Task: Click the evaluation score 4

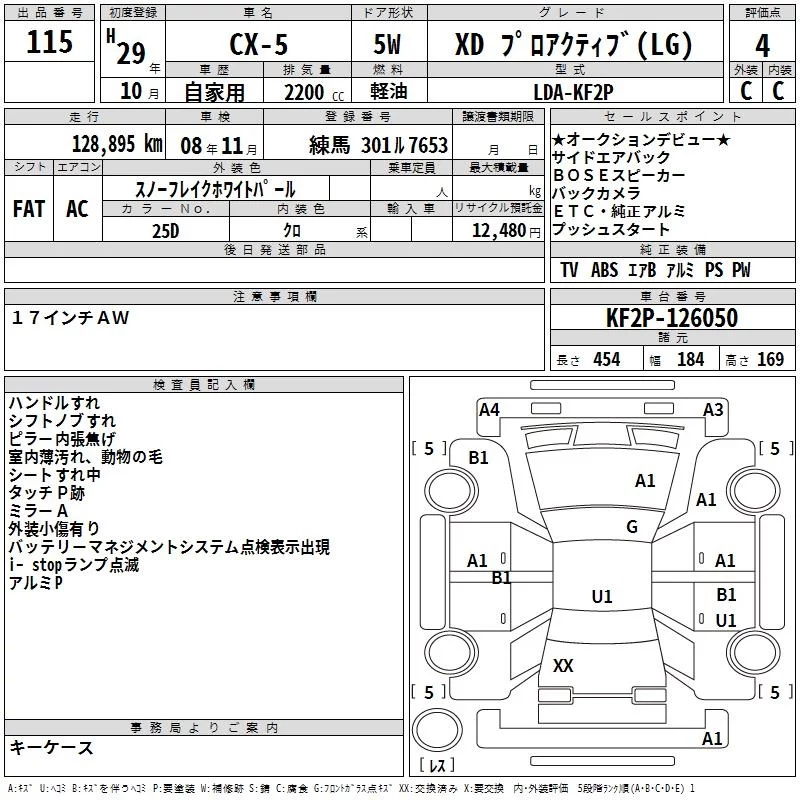Action: [x=762, y=44]
